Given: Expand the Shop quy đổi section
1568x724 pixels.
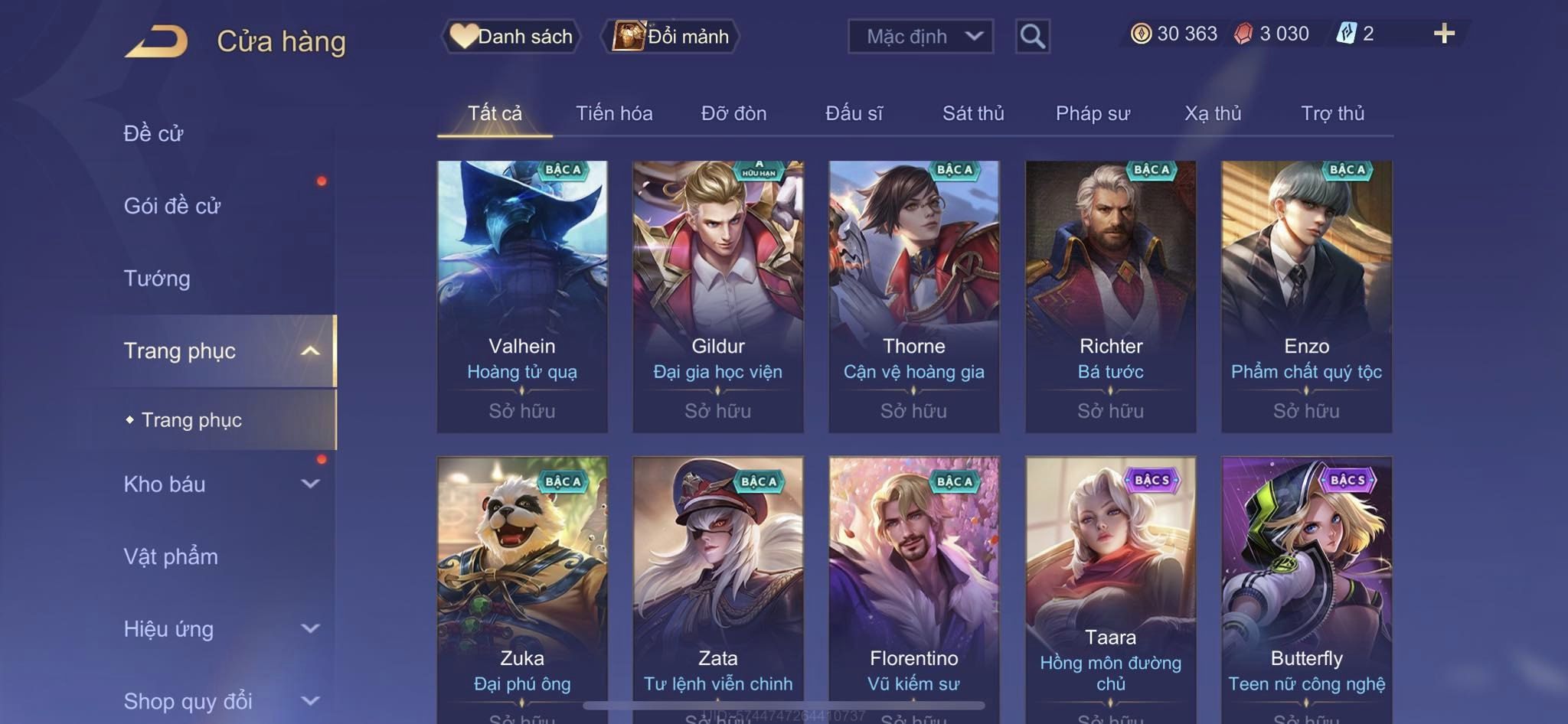Looking at the screenshot, I should 310,700.
